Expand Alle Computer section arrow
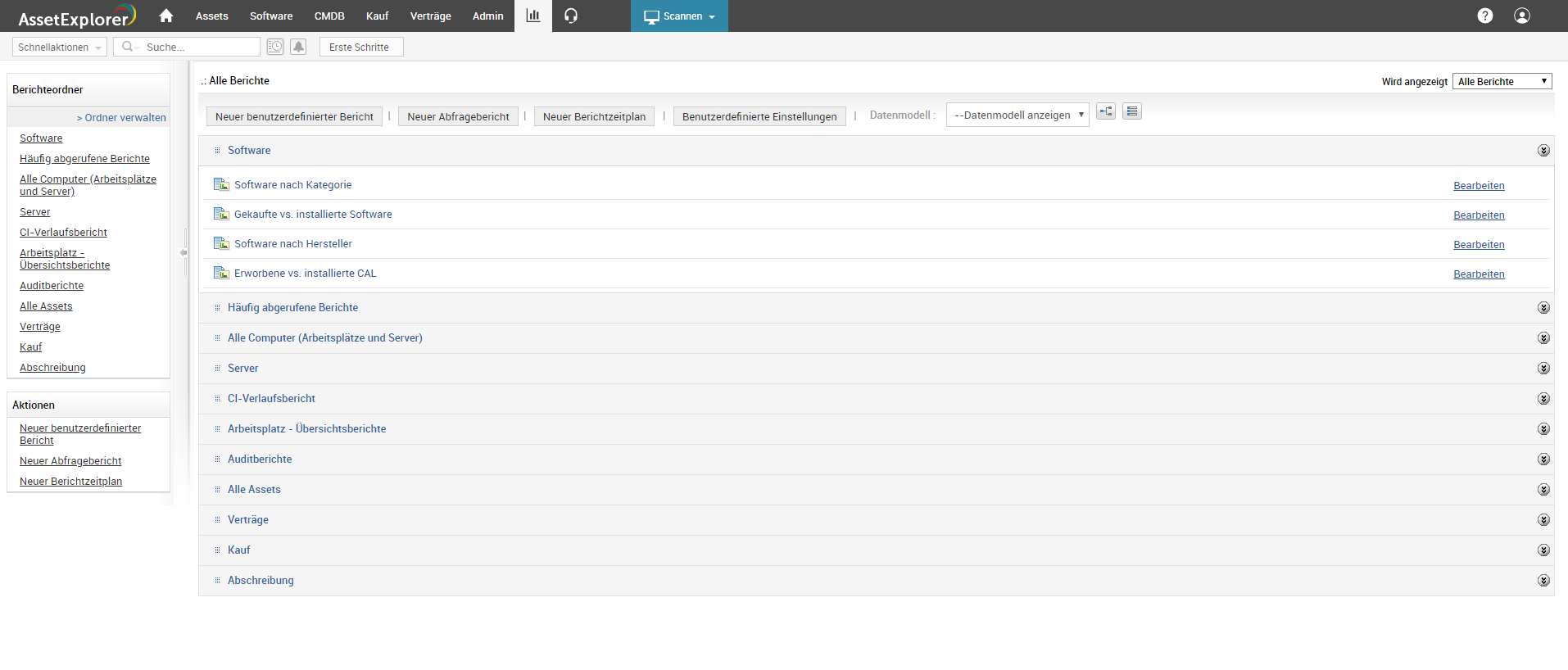The height and width of the screenshot is (670, 1568). coord(1543,338)
